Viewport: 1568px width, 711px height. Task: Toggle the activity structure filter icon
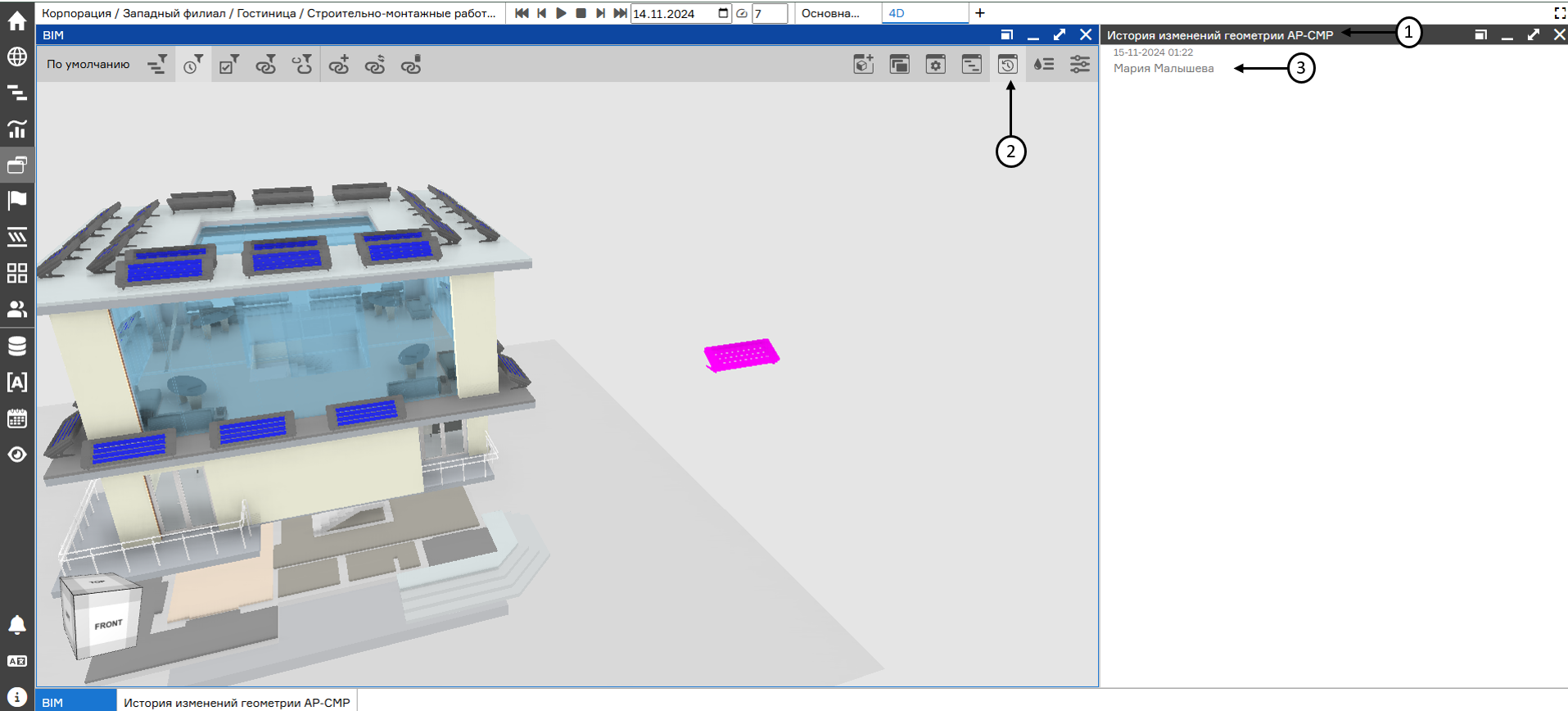tap(157, 65)
